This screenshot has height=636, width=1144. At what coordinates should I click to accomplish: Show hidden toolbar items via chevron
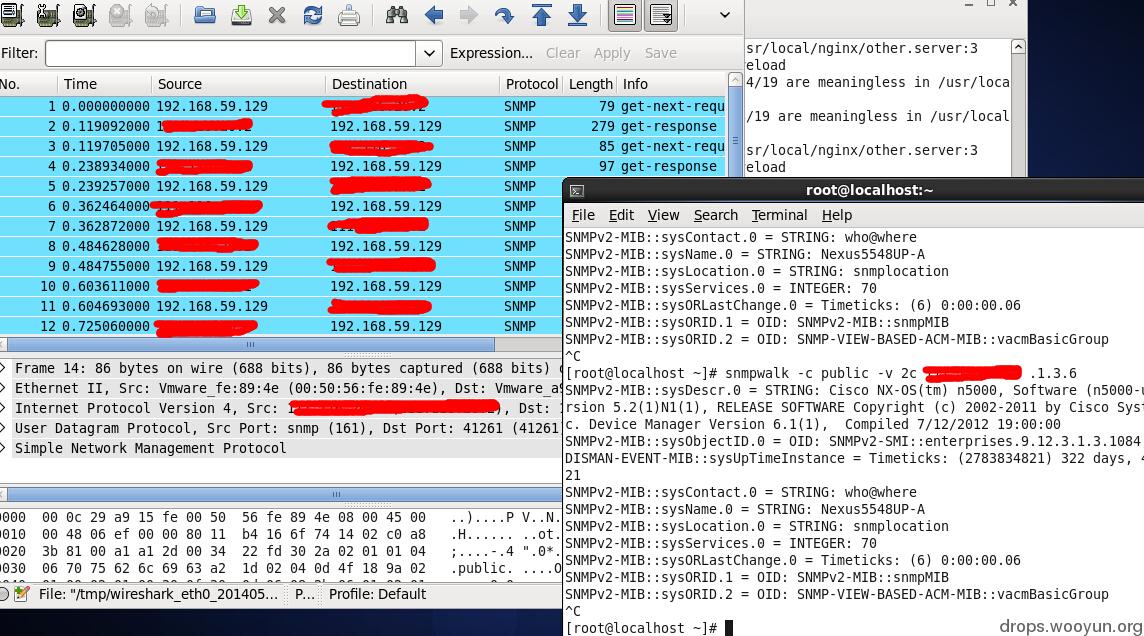pyautogui.click(x=724, y=15)
